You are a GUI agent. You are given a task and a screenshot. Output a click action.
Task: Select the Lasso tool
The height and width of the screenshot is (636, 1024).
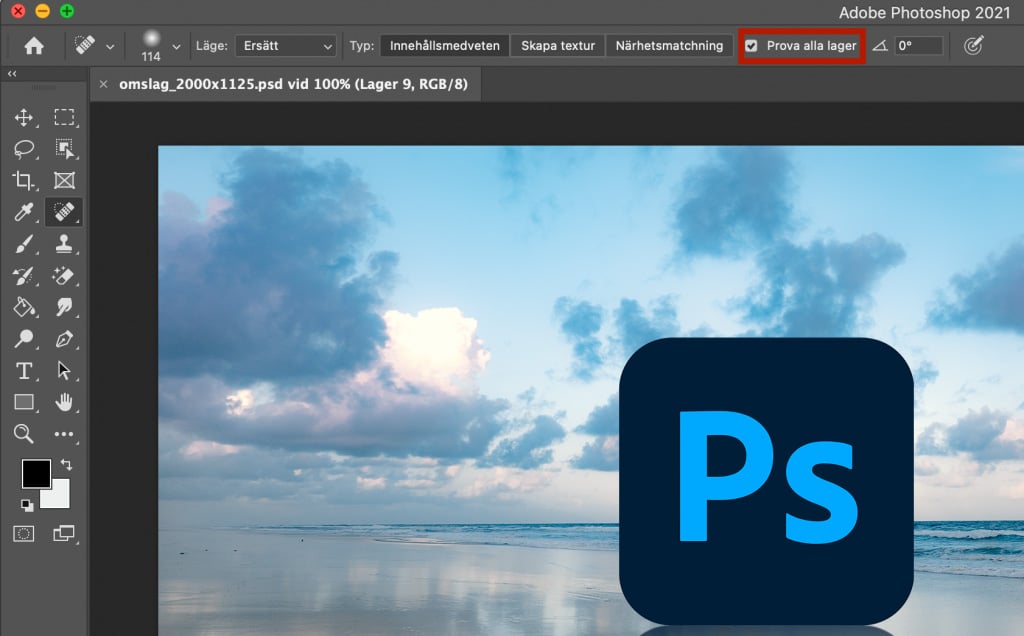point(25,149)
